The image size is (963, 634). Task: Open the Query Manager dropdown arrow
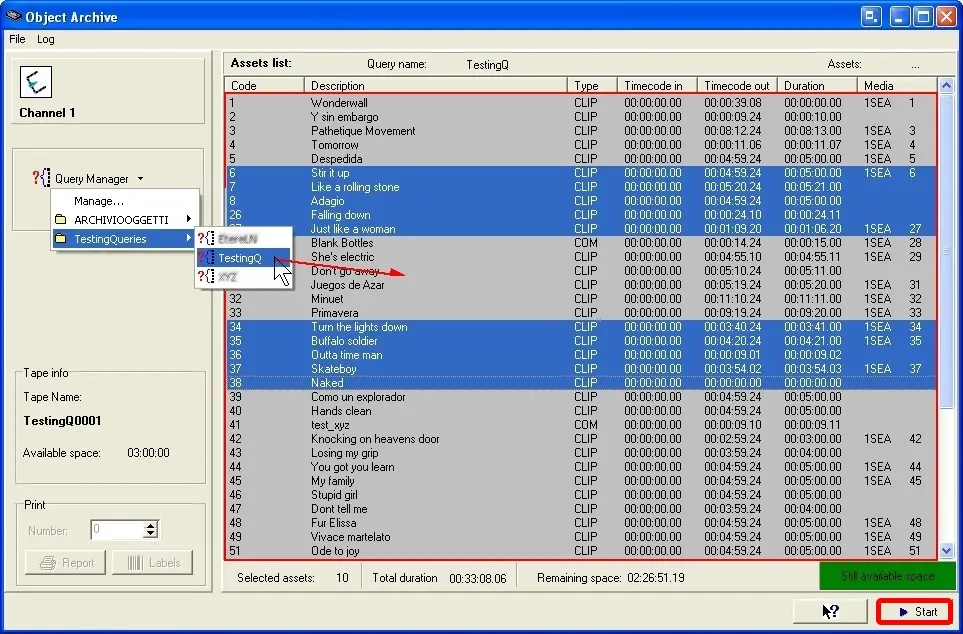140,179
